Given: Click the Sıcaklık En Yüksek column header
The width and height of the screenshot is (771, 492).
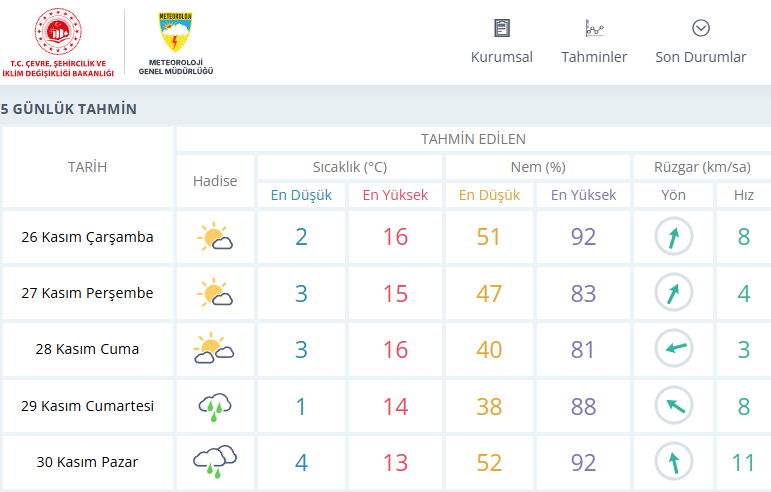Looking at the screenshot, I should [x=395, y=195].
